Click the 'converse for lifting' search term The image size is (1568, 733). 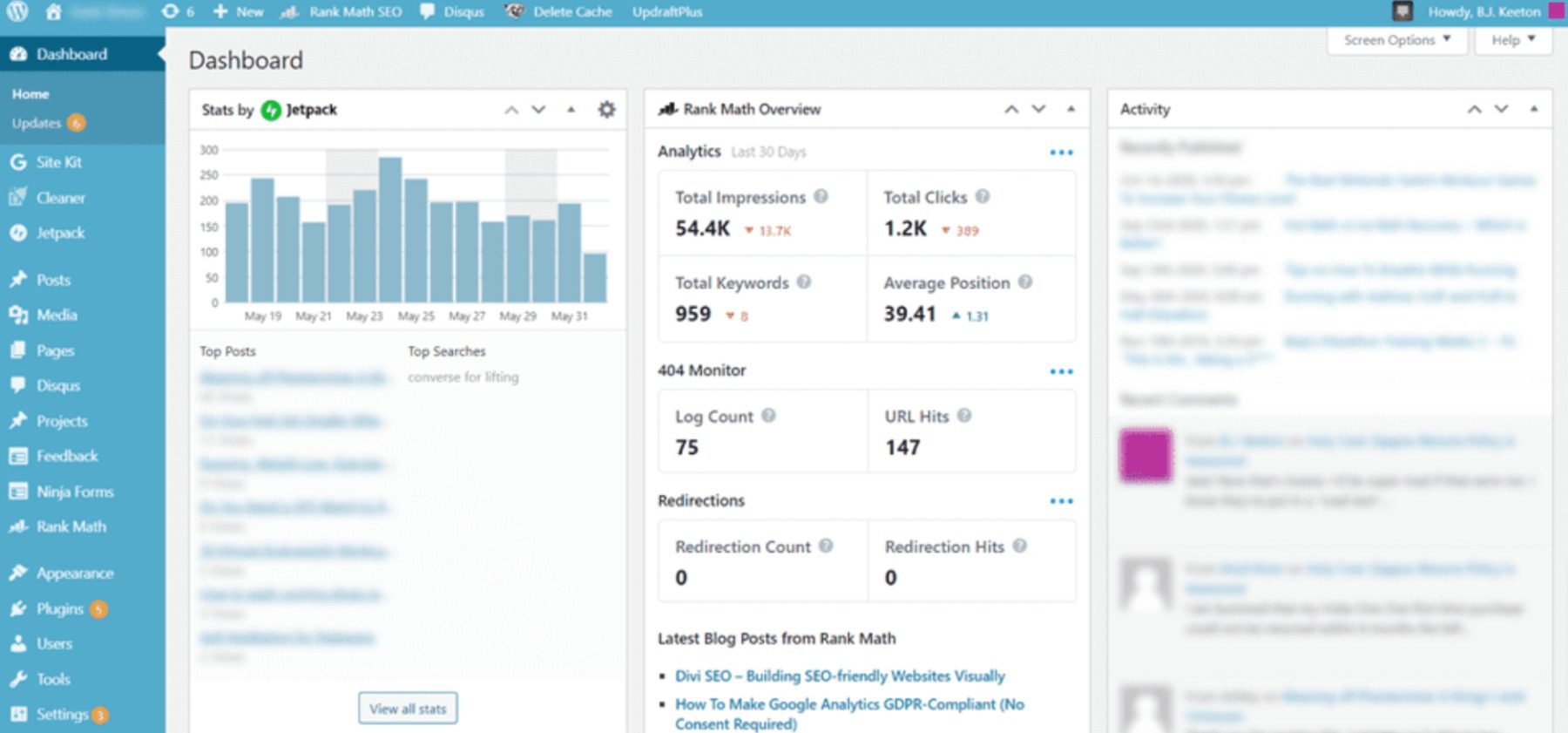click(463, 377)
